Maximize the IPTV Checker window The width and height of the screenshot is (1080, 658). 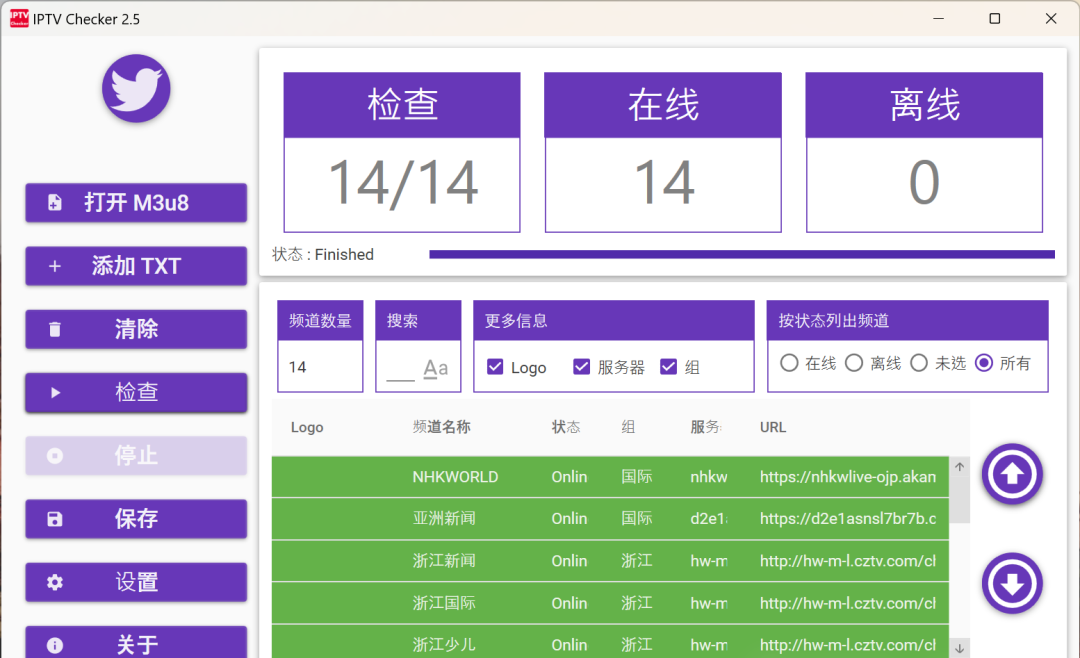[x=995, y=19]
